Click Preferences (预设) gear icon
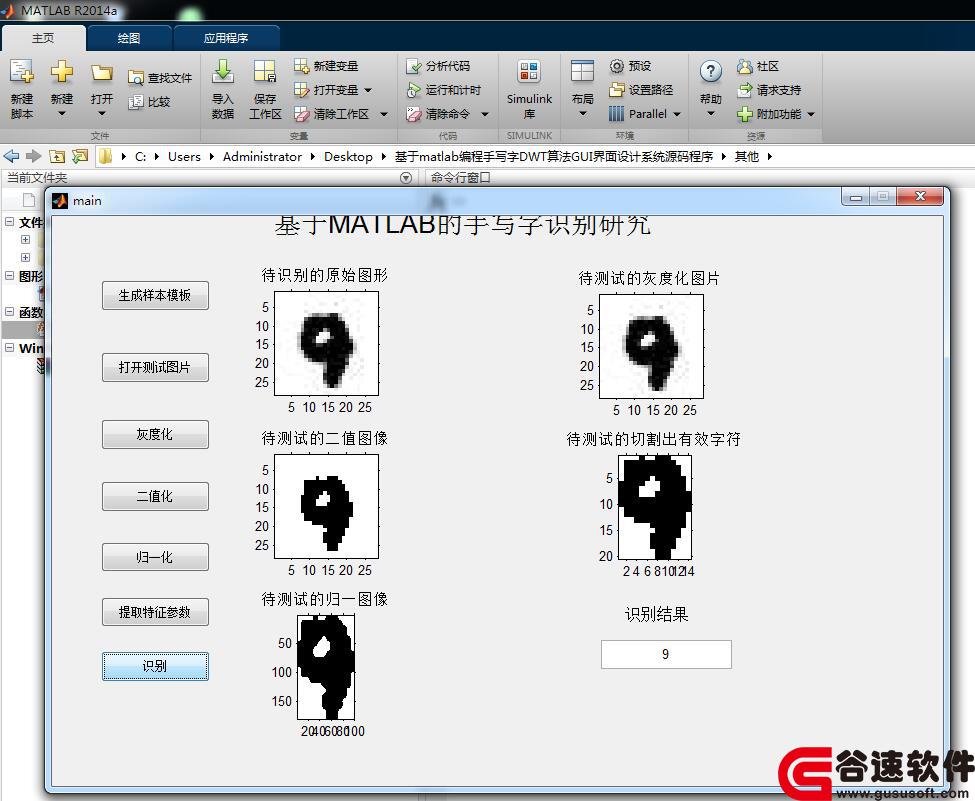975x801 pixels. 616,66
